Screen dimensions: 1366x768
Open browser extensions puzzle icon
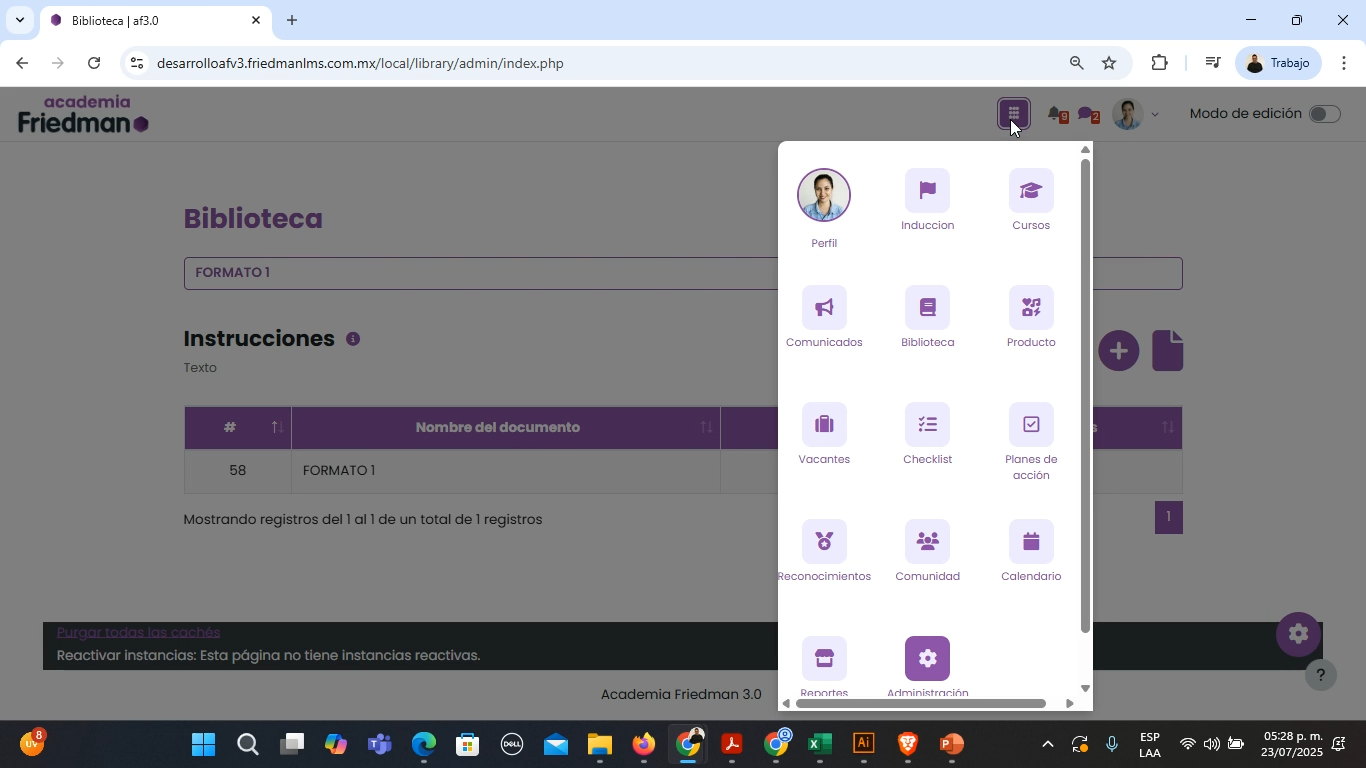[1159, 63]
